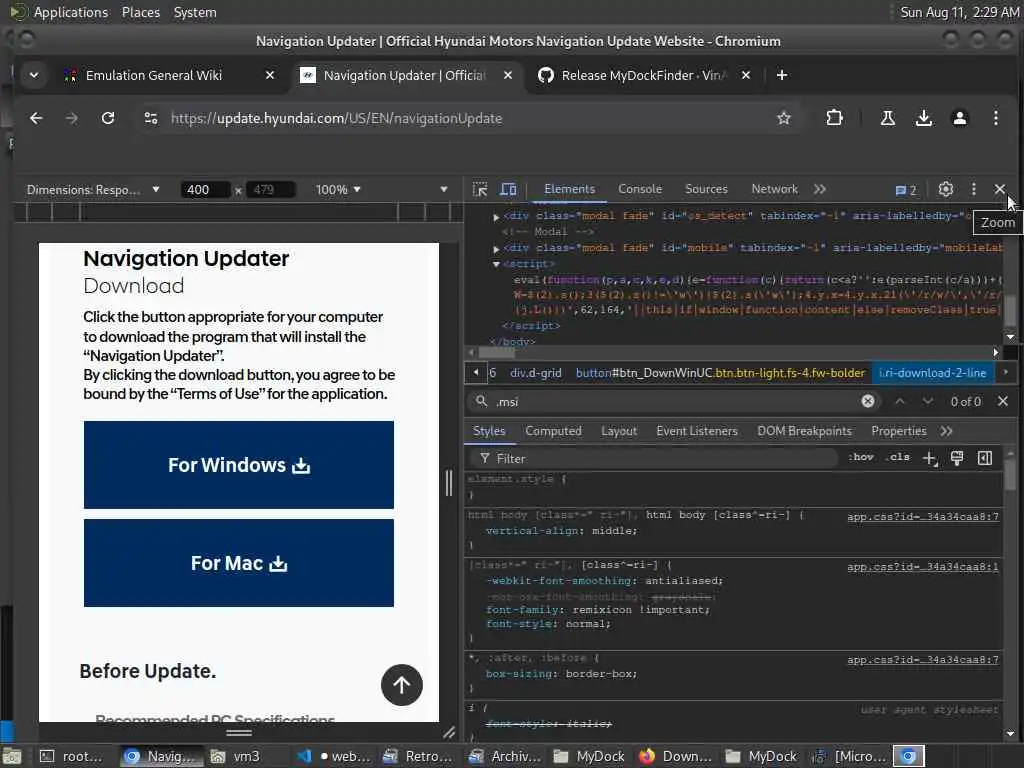Jump to next search result
Viewport: 1024px width, 768px height.
[x=927, y=401]
